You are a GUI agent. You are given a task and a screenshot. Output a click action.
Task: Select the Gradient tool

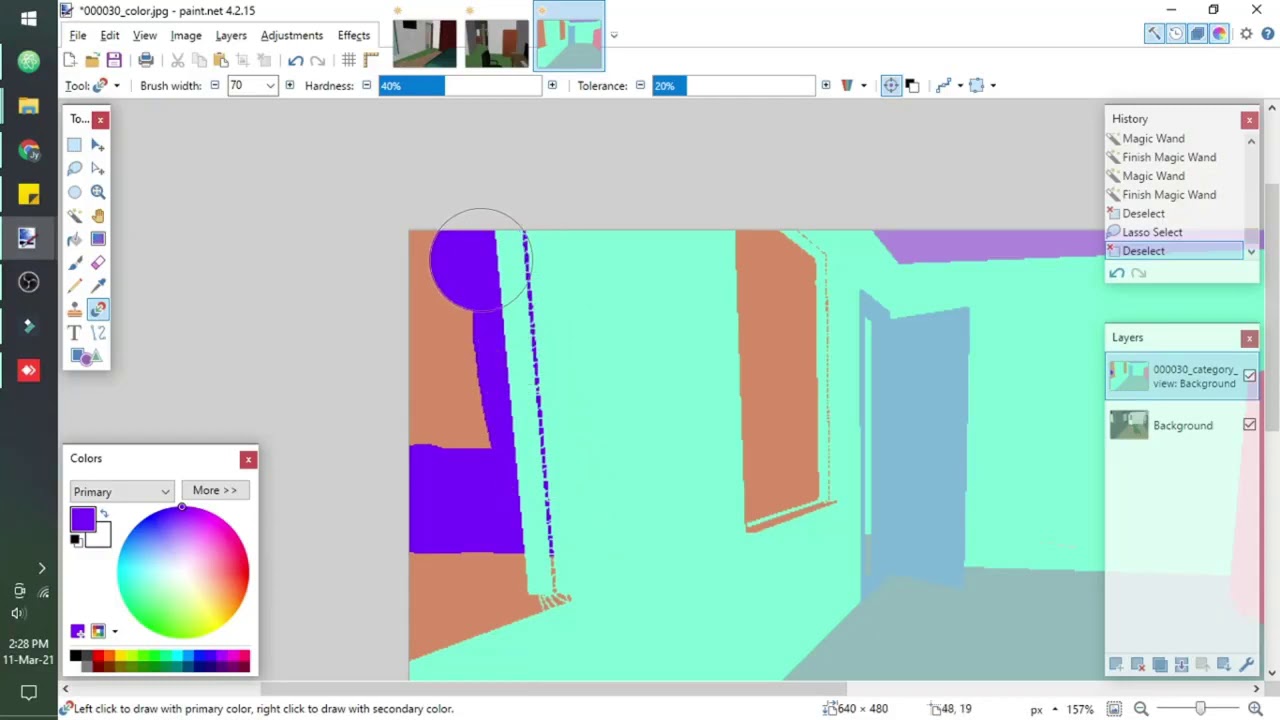tap(98, 239)
